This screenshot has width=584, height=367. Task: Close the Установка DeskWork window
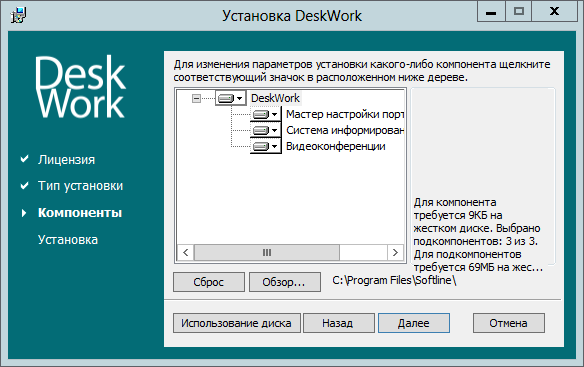554,12
